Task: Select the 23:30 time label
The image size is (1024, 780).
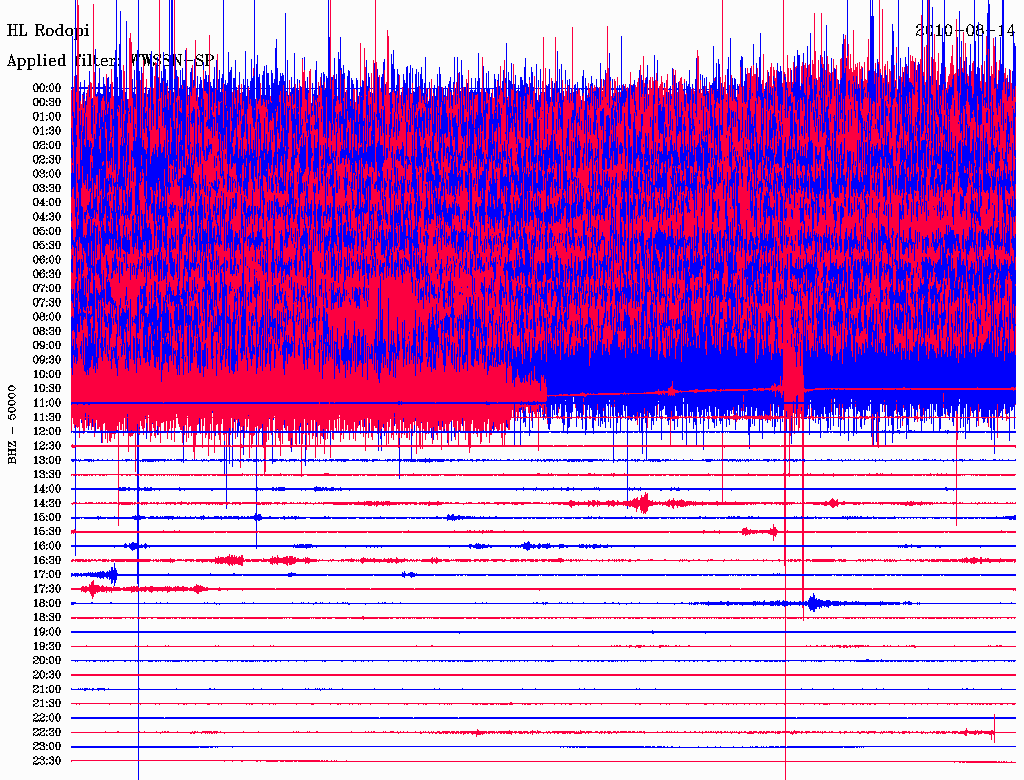Action: click(x=47, y=761)
